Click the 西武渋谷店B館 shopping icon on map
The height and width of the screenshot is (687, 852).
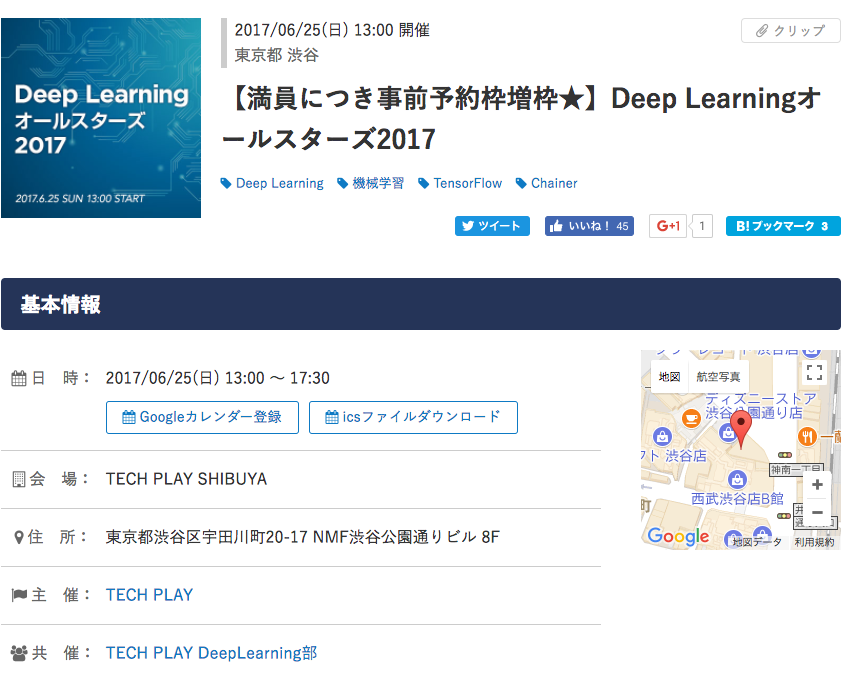click(x=737, y=480)
